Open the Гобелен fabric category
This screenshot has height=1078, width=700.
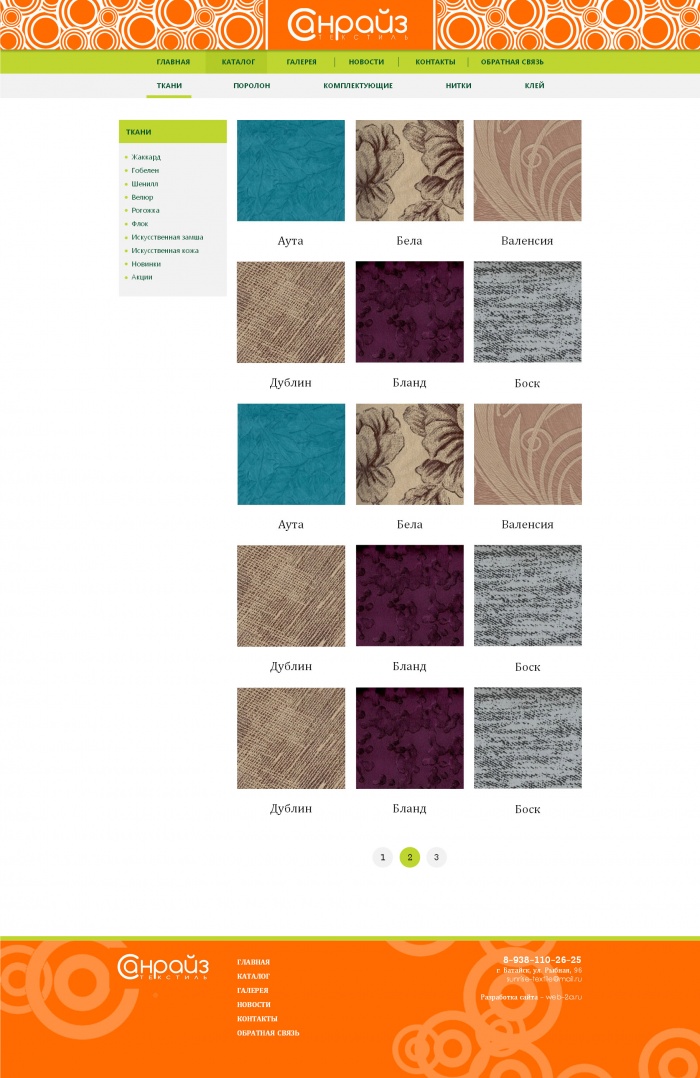click(x=145, y=170)
